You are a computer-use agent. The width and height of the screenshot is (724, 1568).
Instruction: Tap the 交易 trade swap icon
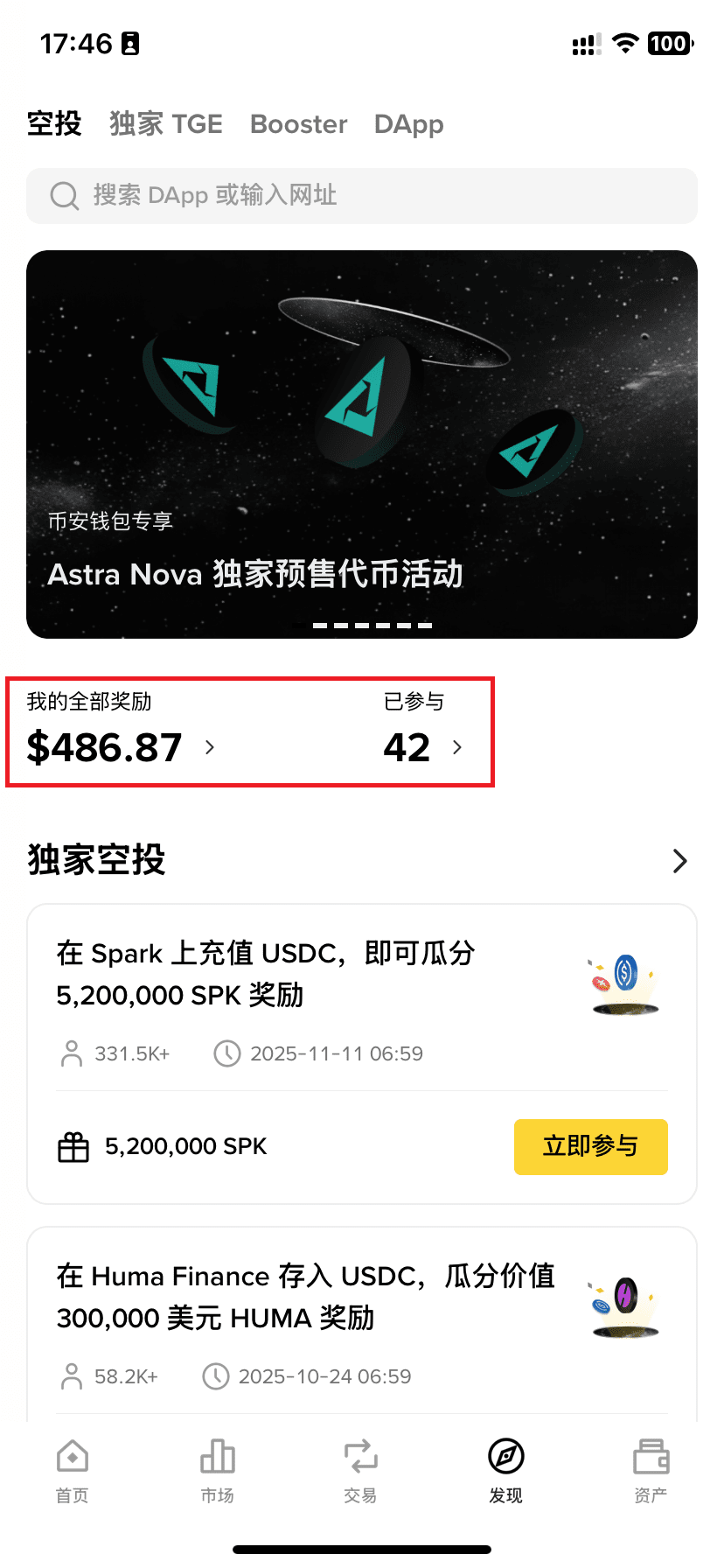(360, 1458)
